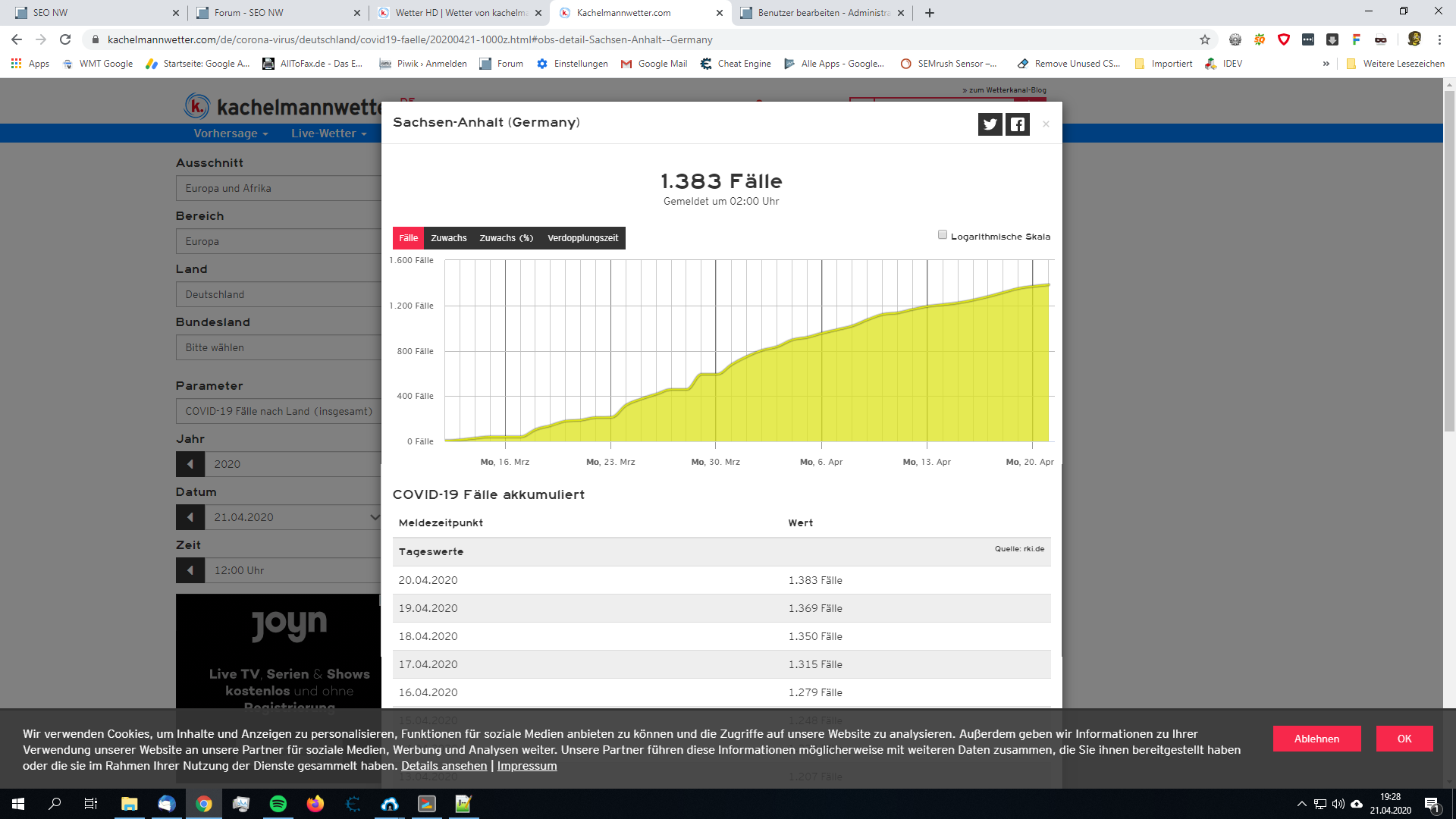Share on Twitter via the modal icon
The height and width of the screenshot is (819, 1456).
click(990, 124)
